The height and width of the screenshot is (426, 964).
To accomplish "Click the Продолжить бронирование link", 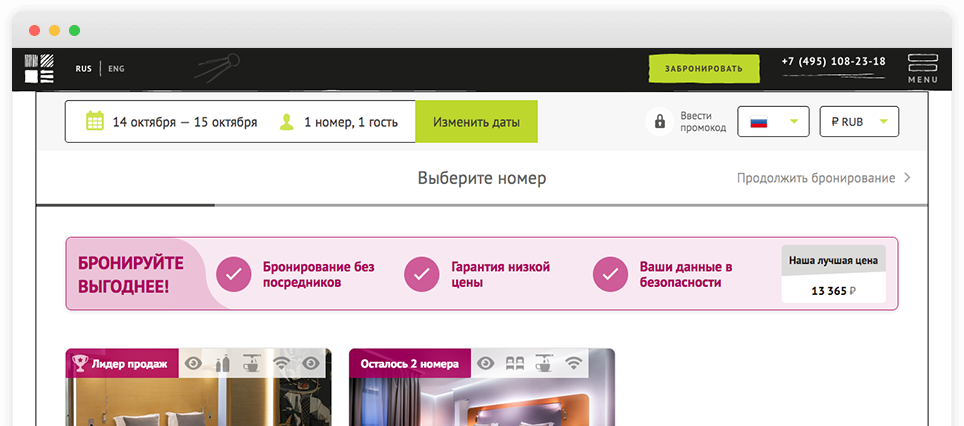I will [816, 178].
